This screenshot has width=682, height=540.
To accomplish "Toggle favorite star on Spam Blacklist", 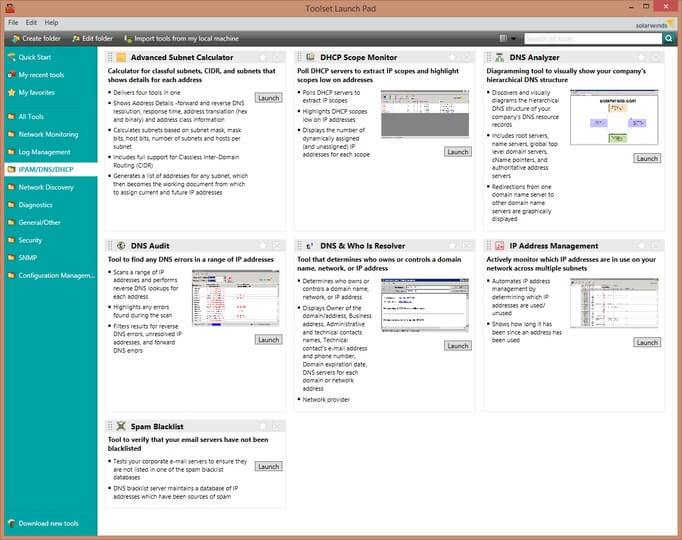I will click(263, 426).
